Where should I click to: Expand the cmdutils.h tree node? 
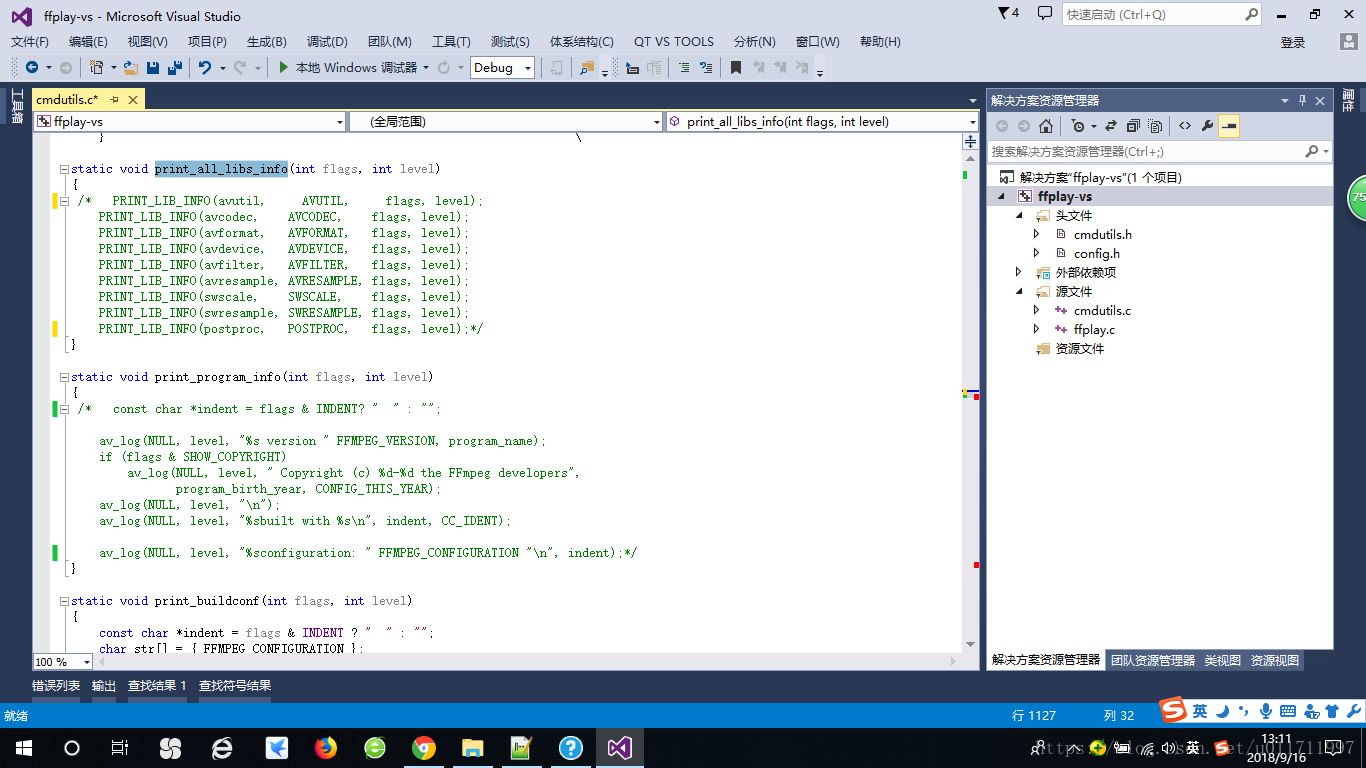click(1037, 234)
